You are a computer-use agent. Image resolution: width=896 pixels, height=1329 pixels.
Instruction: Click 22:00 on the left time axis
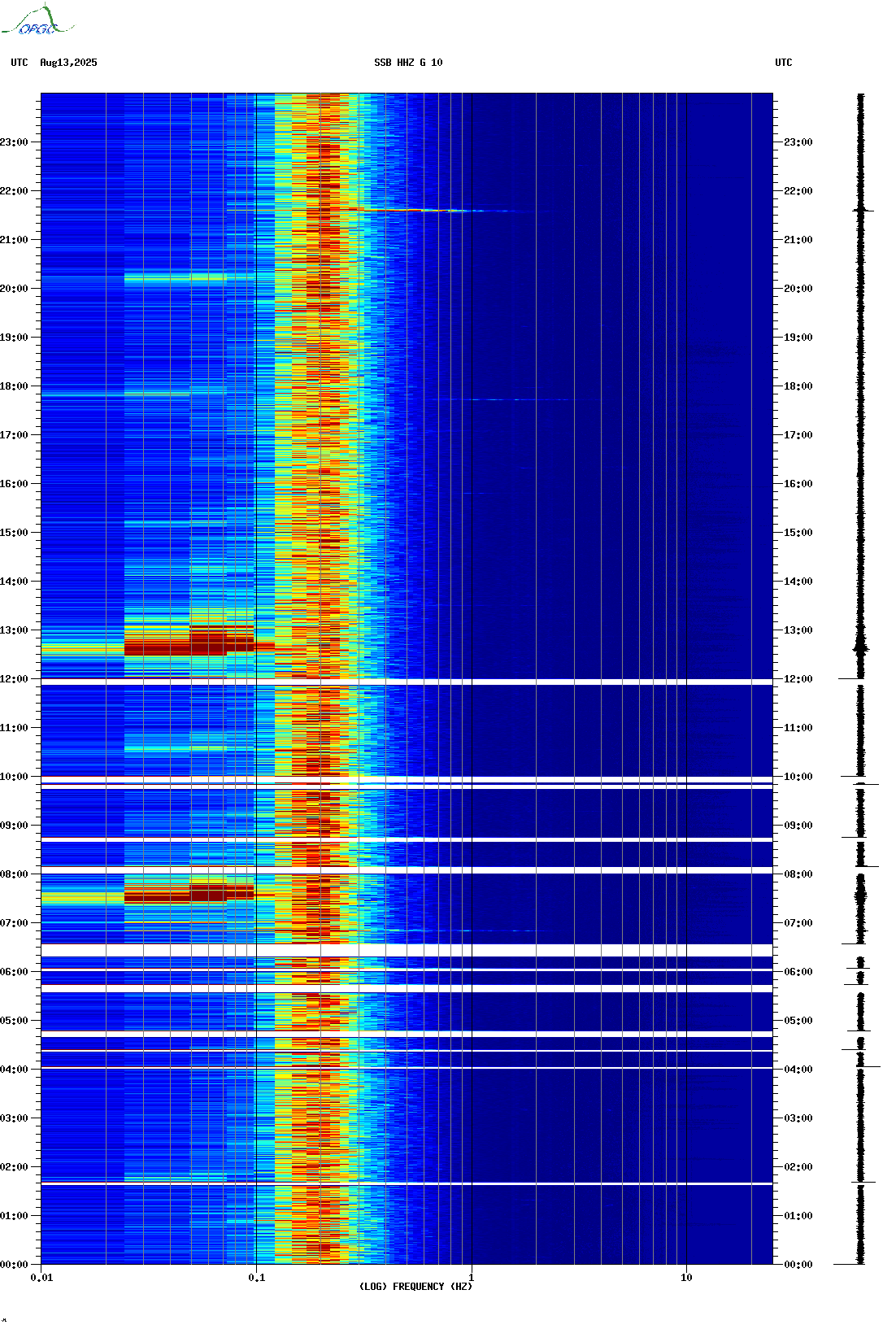[14, 191]
